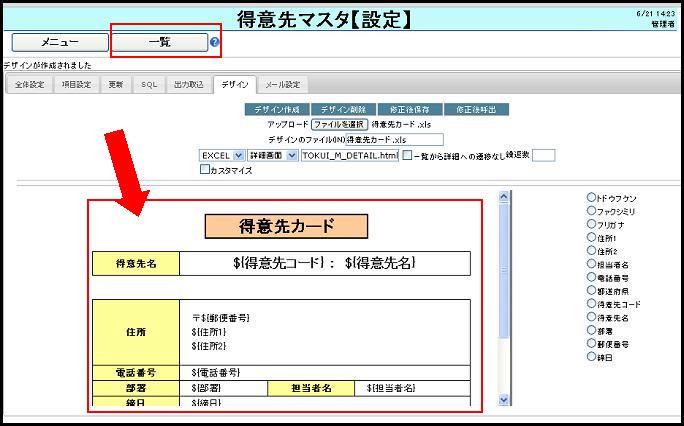Click the 修正後保存 button
Image resolution: width=684 pixels, height=426 pixels.
(x=409, y=109)
